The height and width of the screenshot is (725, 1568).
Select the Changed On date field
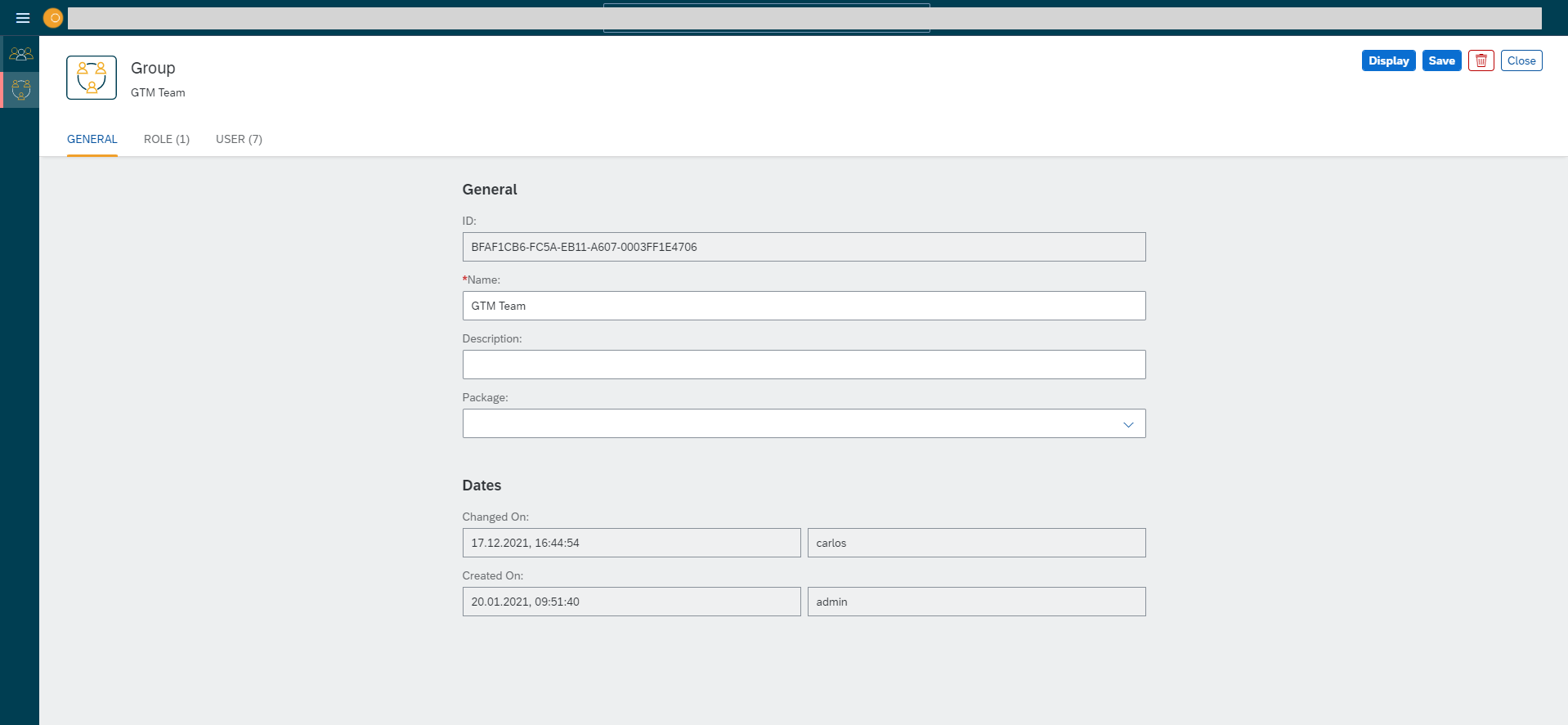631,543
